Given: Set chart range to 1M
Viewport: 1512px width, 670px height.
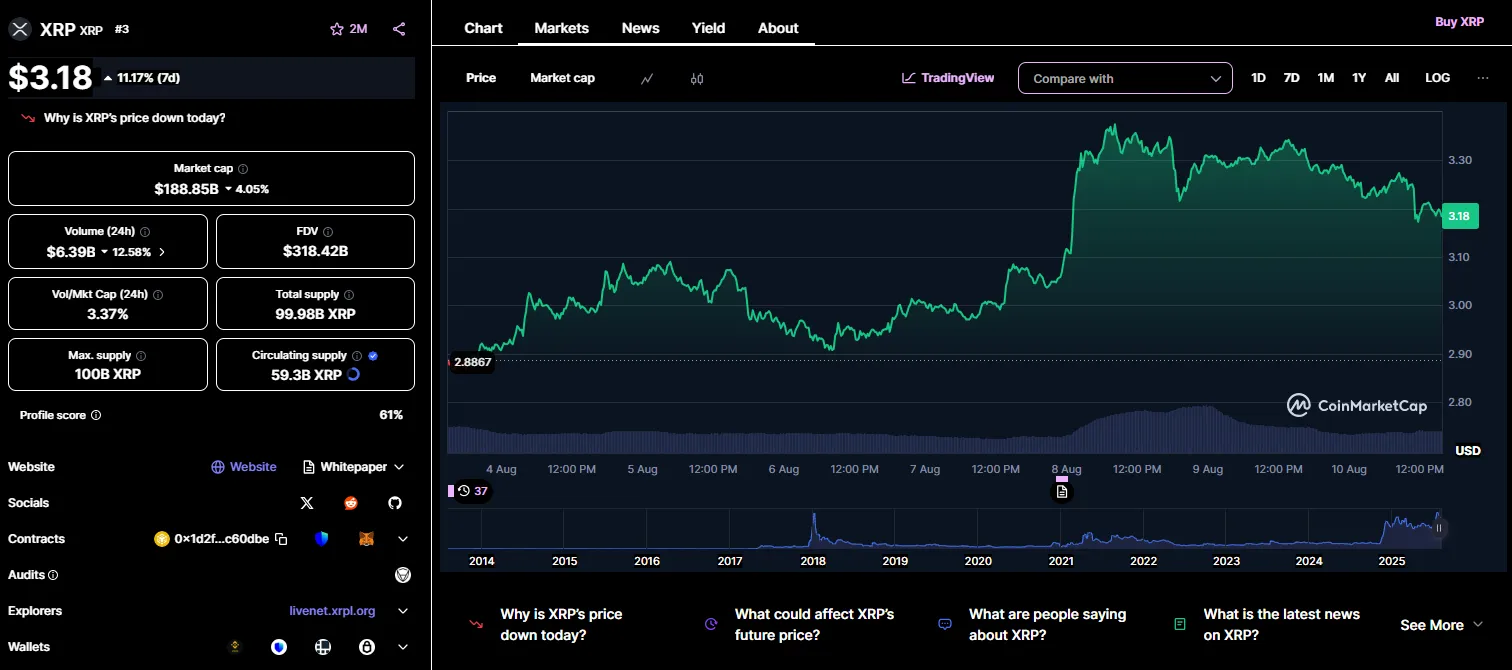Looking at the screenshot, I should coord(1325,78).
